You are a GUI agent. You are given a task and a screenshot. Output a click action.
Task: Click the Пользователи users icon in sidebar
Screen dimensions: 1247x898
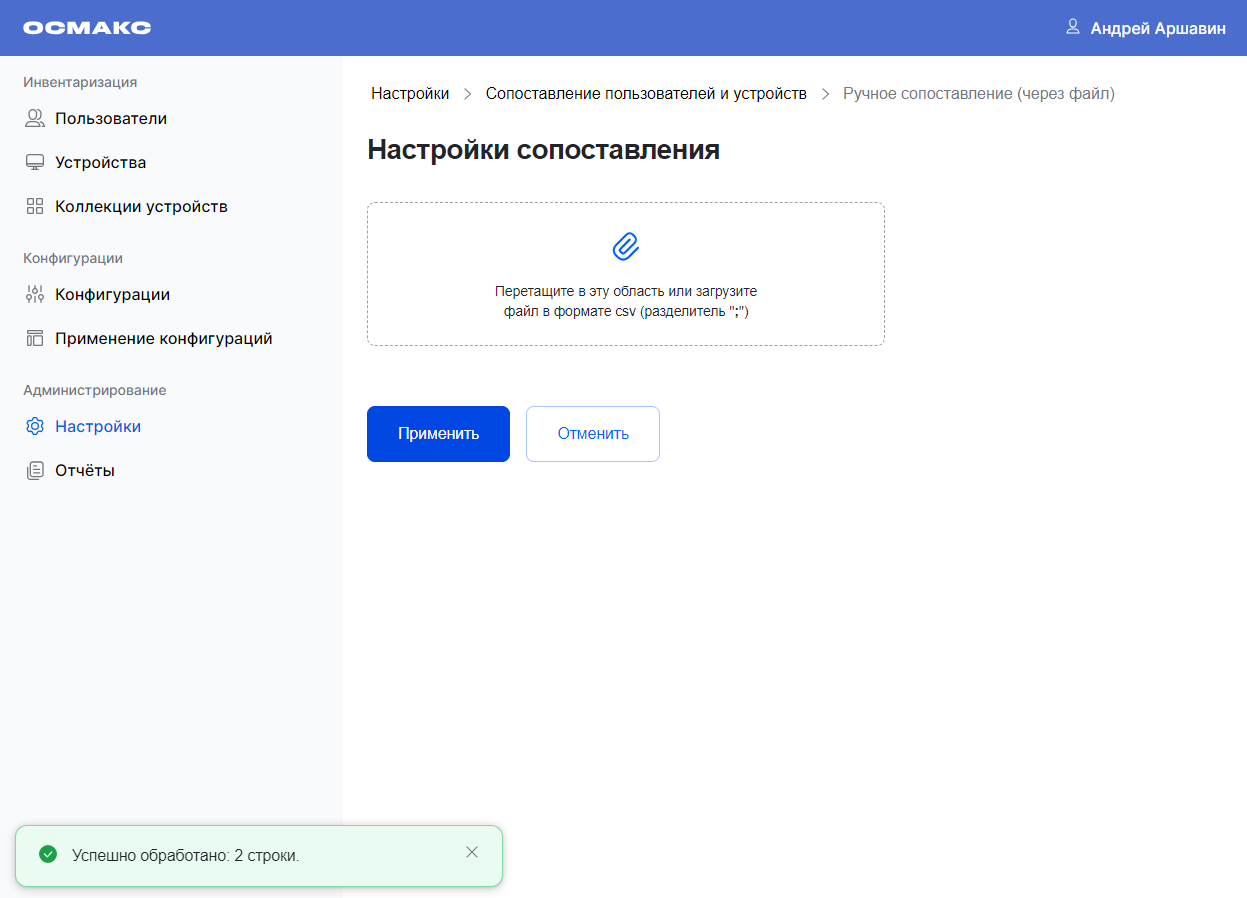click(35, 119)
